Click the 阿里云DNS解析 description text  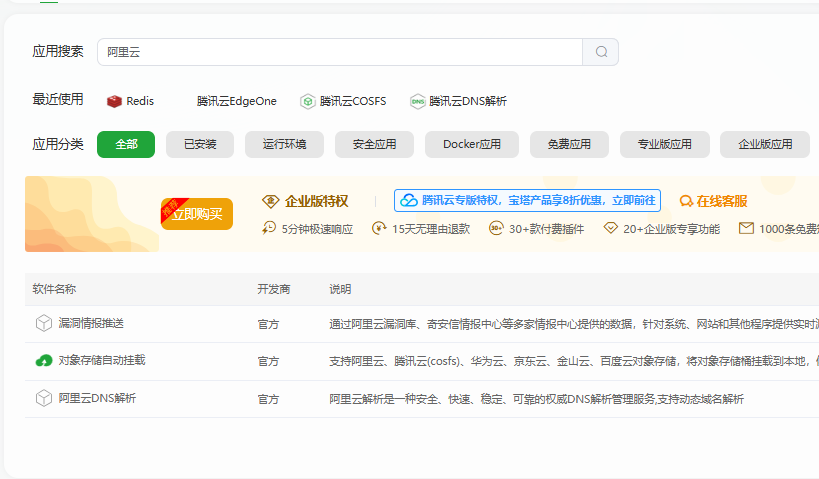(x=536, y=400)
